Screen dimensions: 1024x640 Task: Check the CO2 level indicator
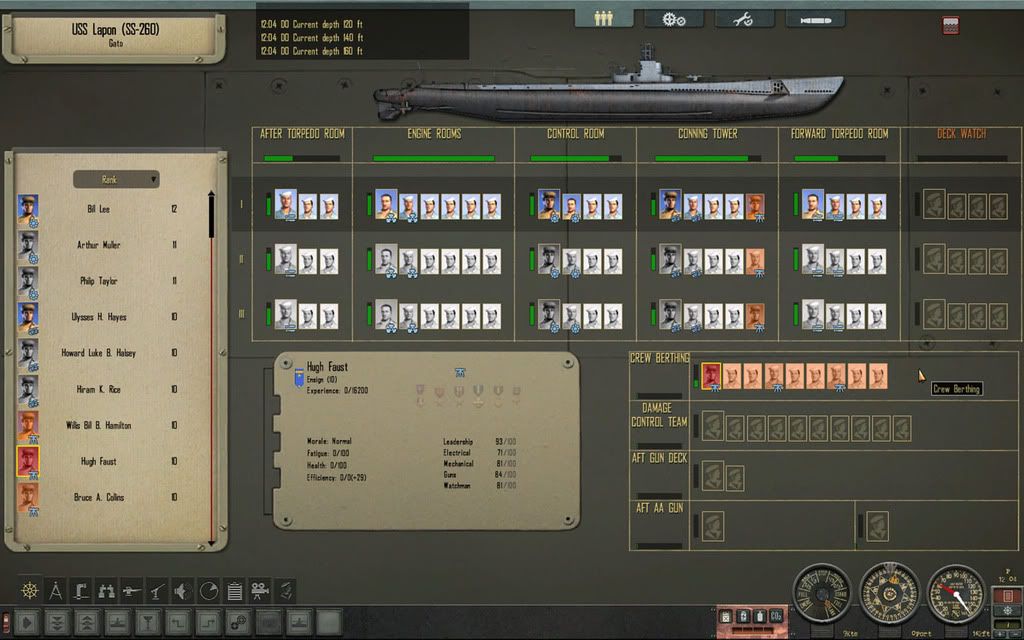[x=776, y=616]
